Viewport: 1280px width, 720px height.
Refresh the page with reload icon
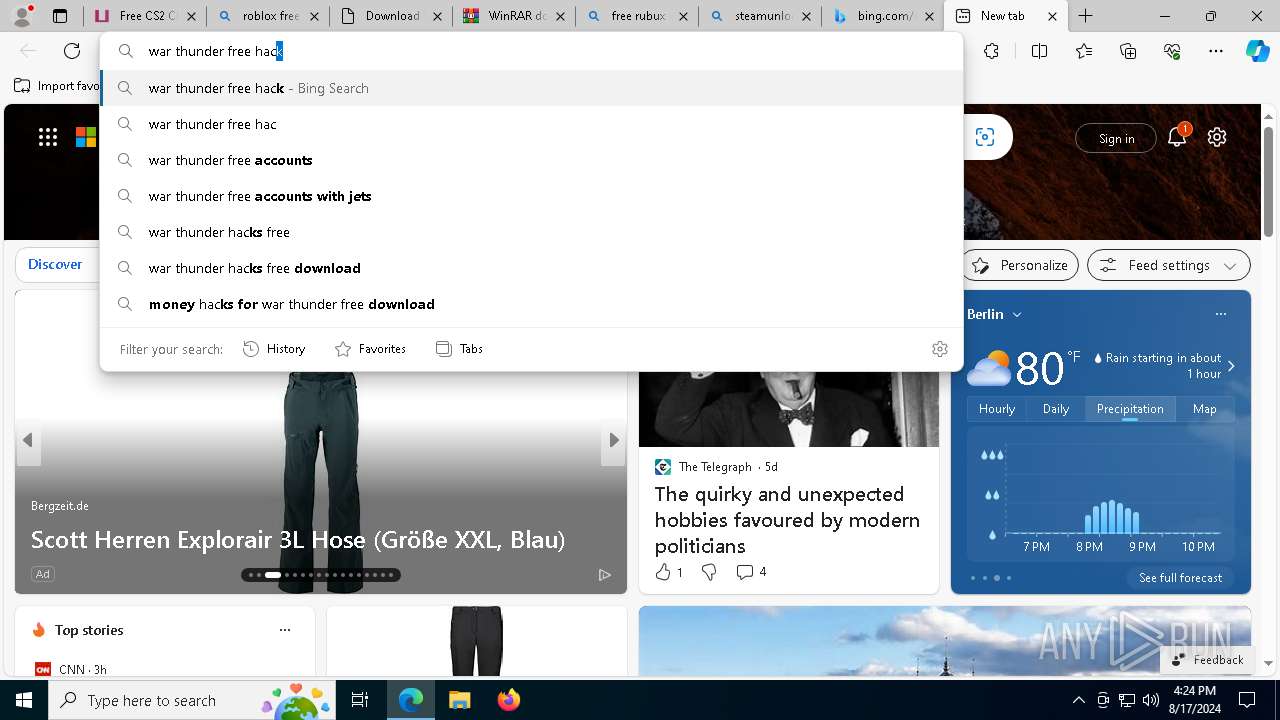[x=72, y=51]
